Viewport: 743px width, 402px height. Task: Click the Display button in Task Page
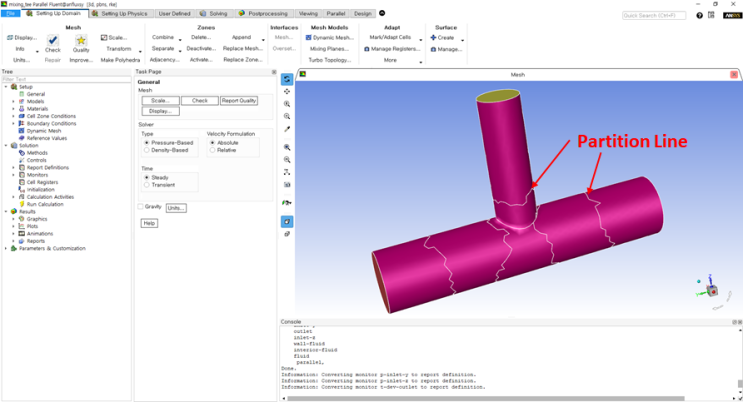point(161,111)
